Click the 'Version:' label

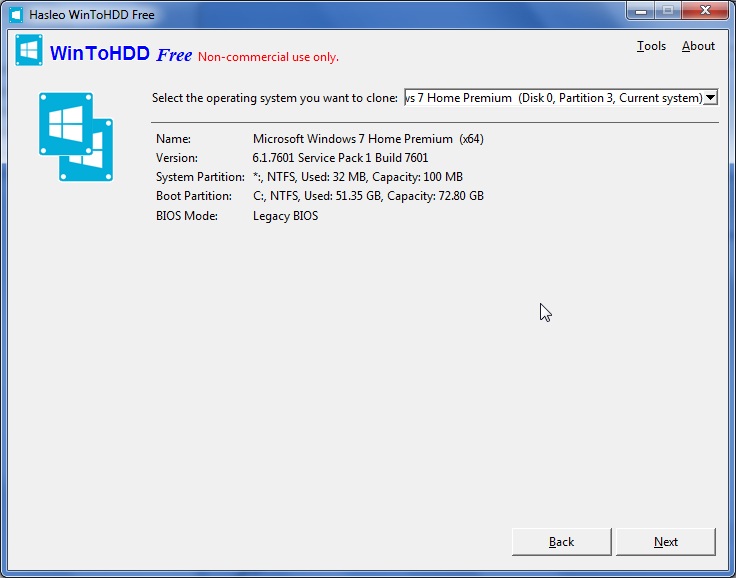click(x=176, y=158)
